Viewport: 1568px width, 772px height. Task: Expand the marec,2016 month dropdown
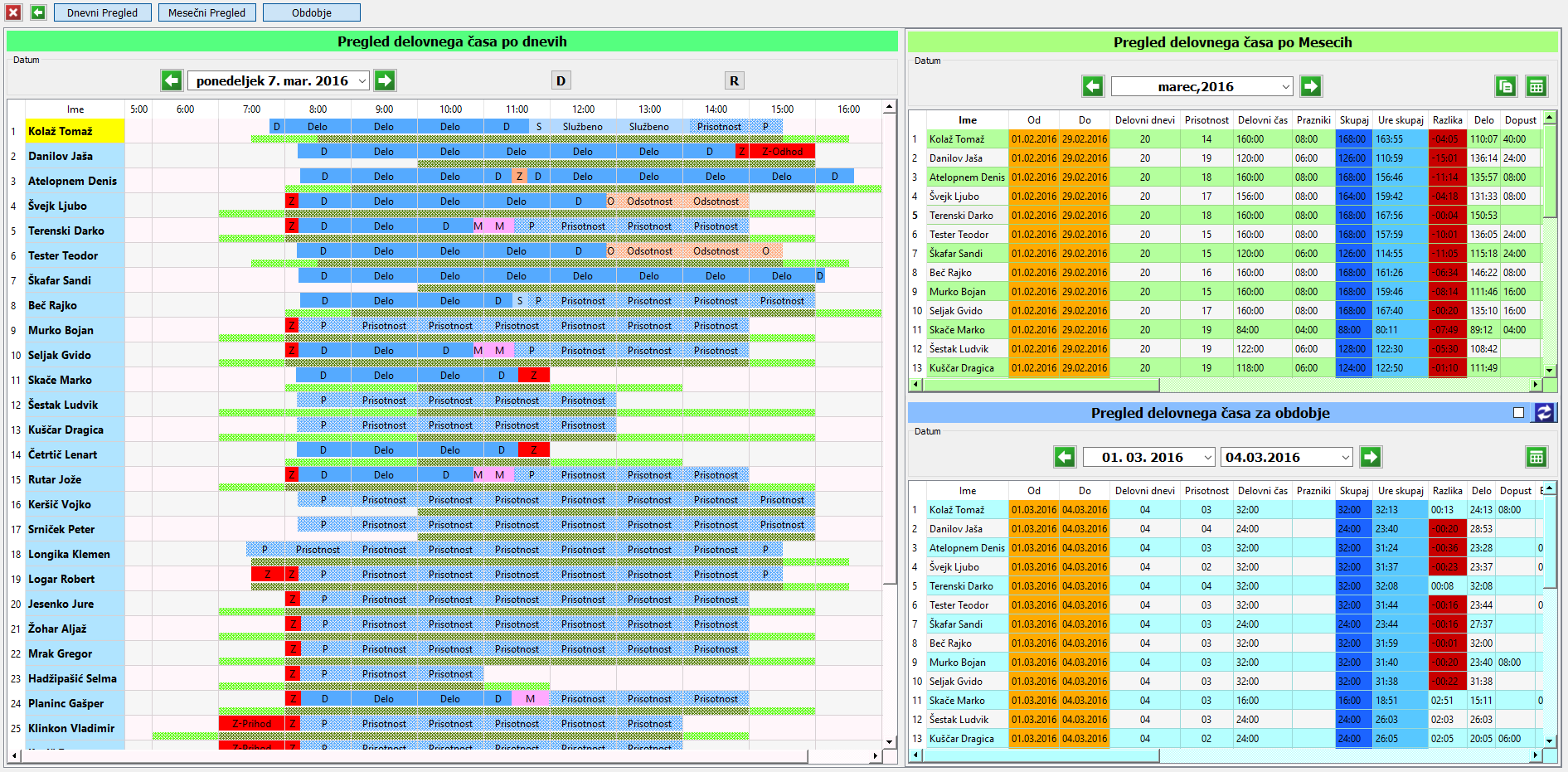pos(1285,86)
